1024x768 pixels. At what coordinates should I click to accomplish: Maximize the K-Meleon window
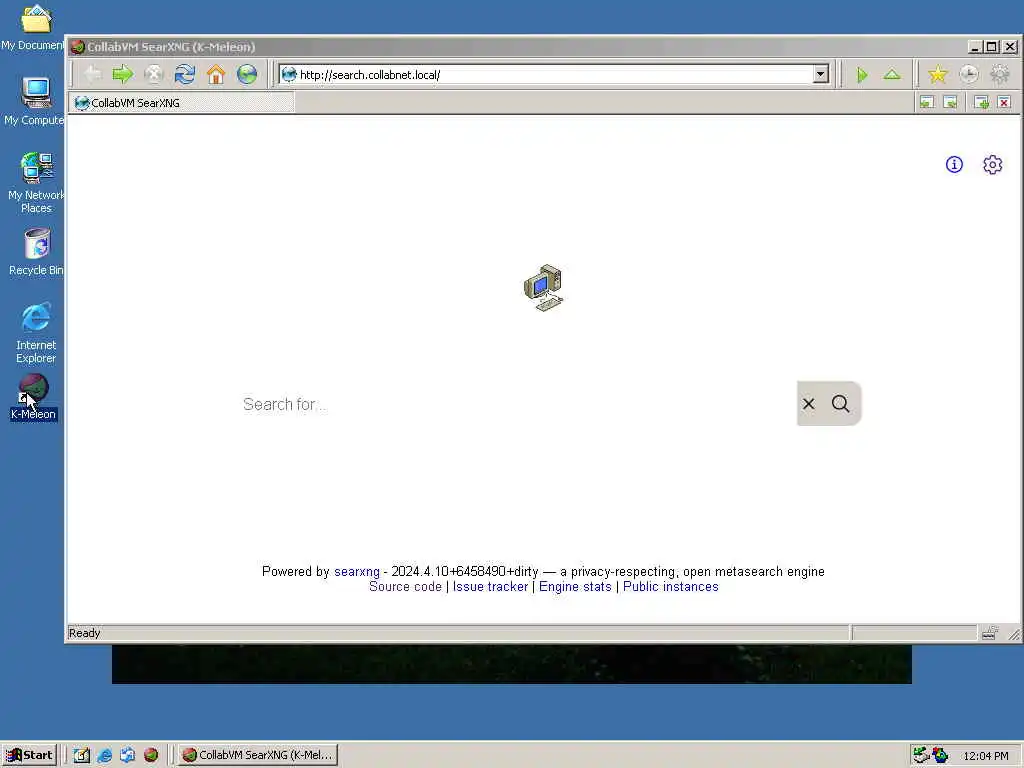click(x=991, y=47)
